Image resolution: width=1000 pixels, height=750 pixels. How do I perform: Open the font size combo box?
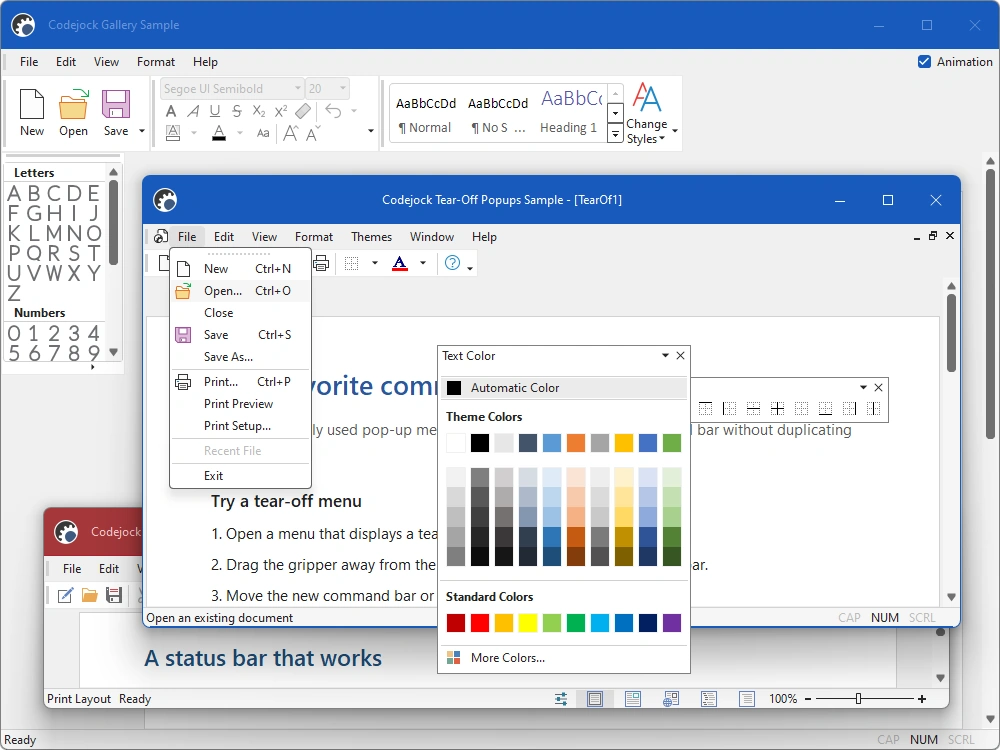click(x=327, y=89)
